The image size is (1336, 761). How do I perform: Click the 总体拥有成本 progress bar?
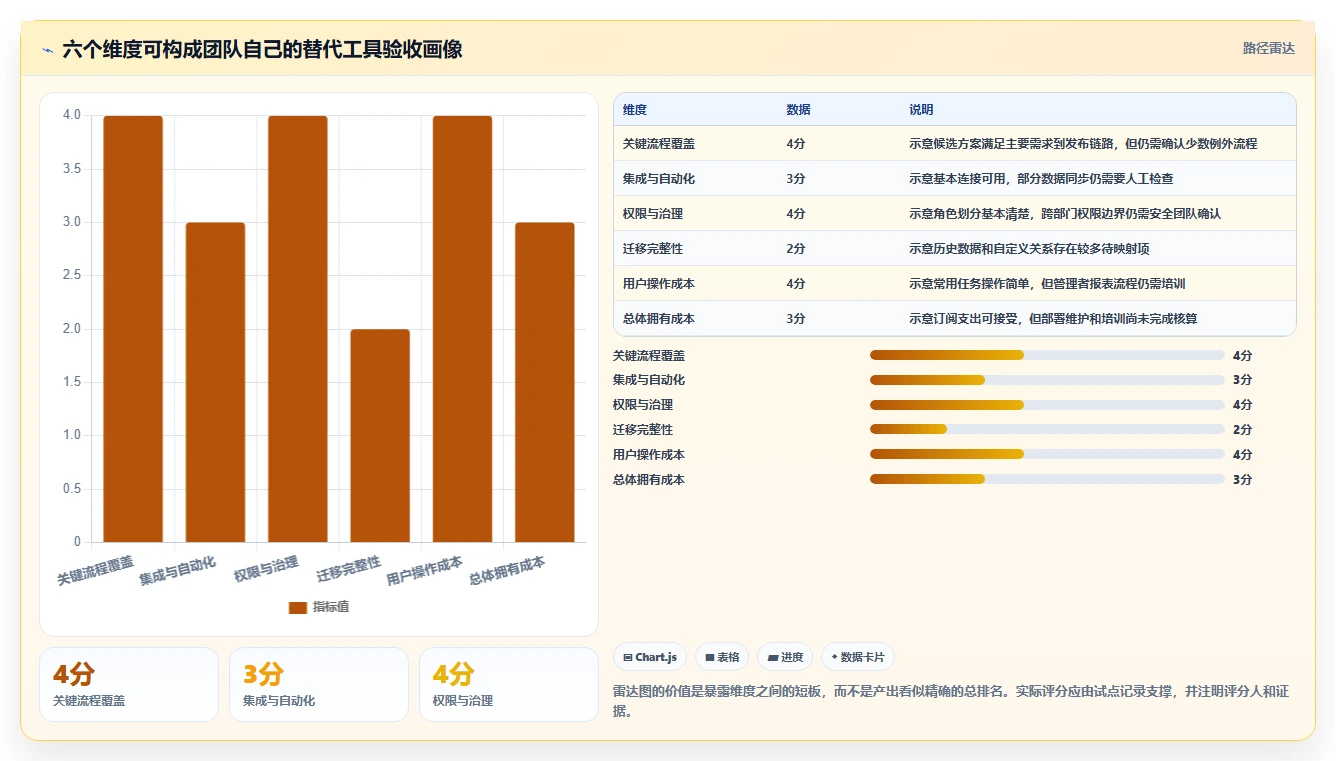click(x=1047, y=479)
